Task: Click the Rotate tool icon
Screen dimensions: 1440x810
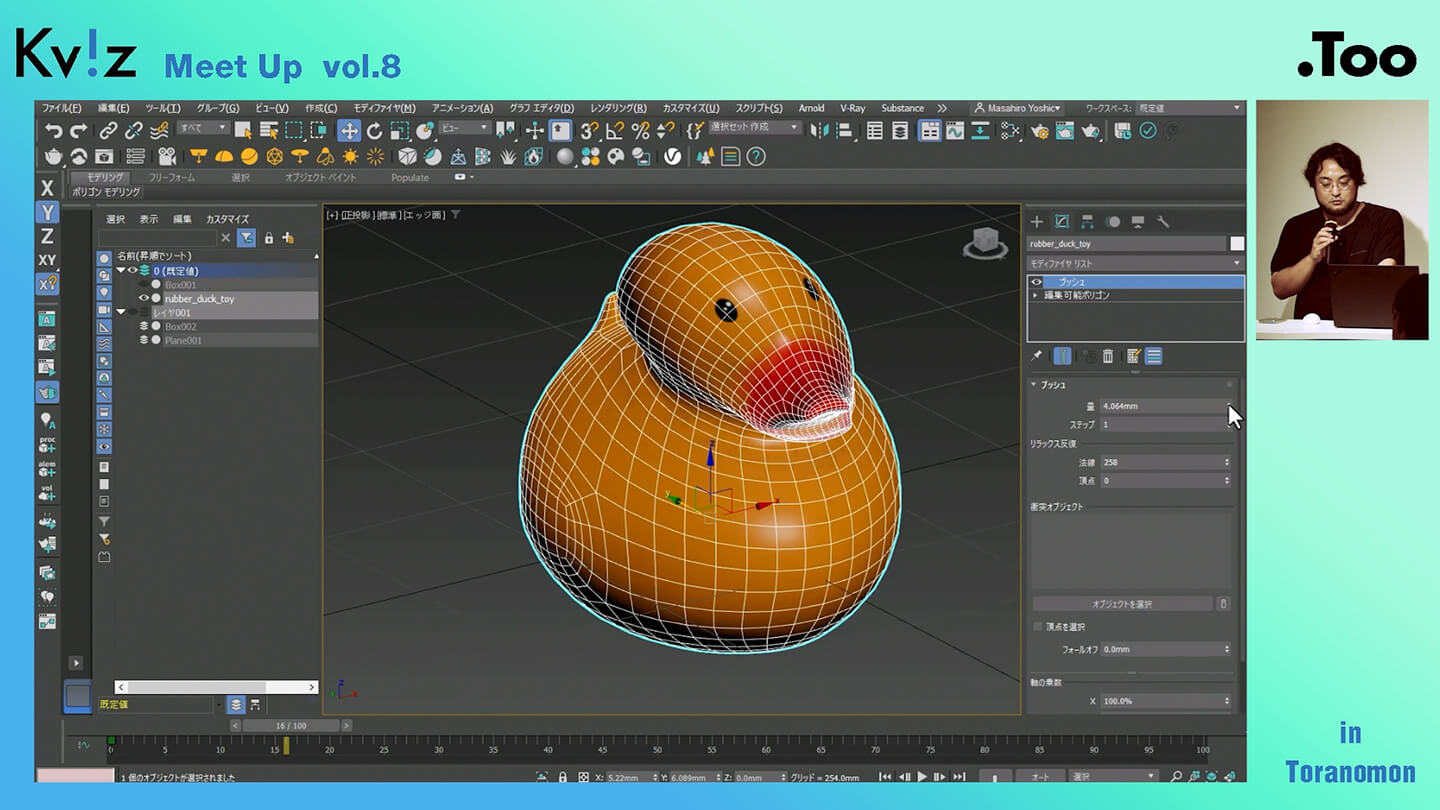Action: [x=374, y=131]
